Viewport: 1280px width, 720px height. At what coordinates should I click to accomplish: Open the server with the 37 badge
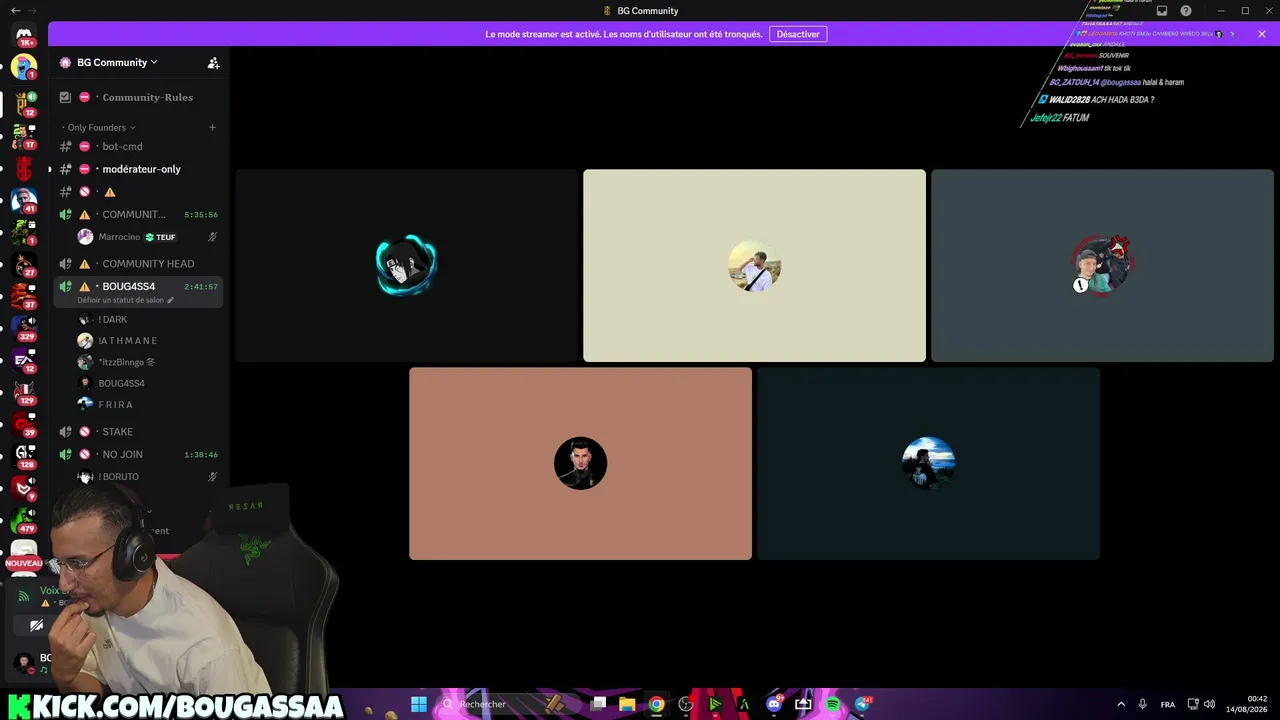(24, 297)
